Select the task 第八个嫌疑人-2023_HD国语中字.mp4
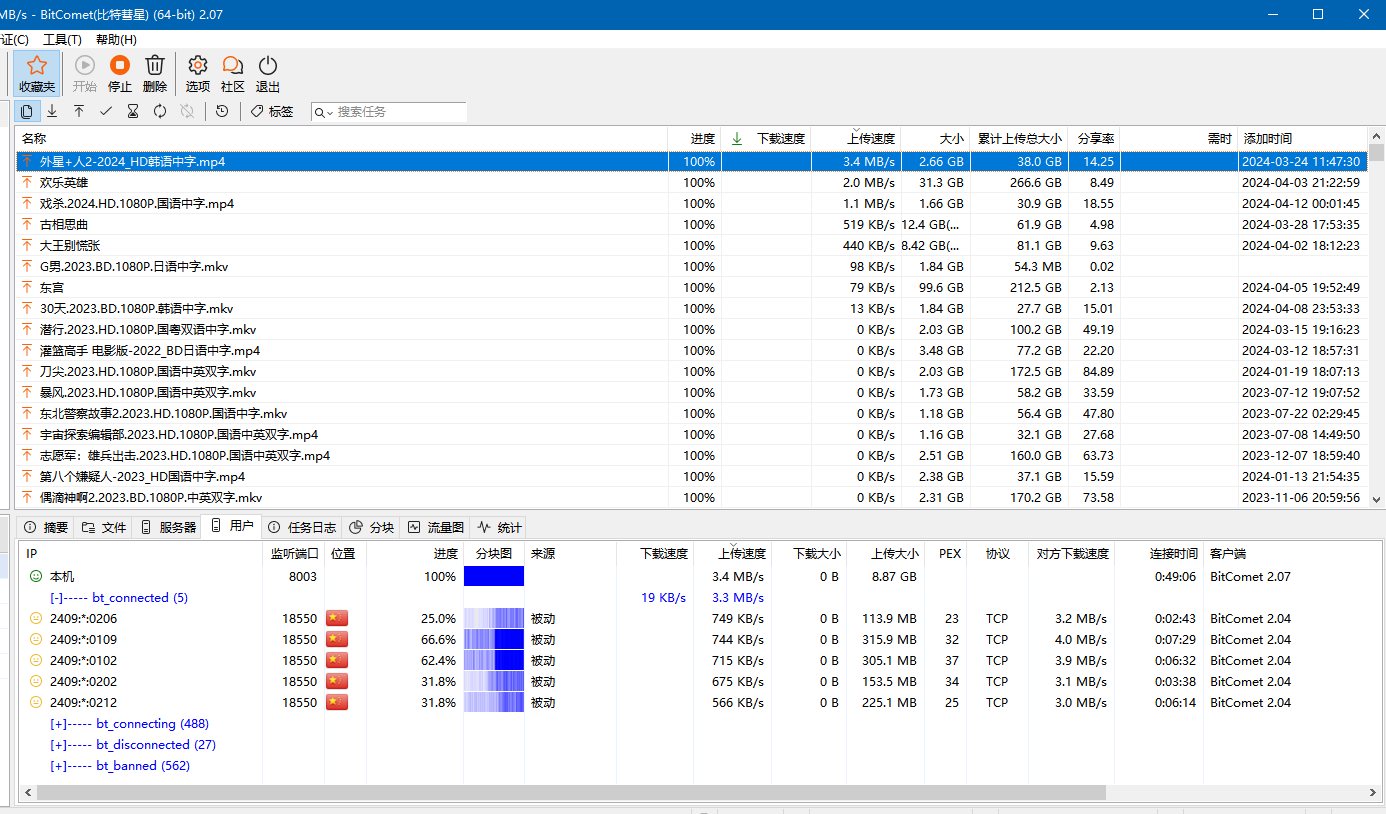Screen dimensions: 1386x814 692,477
